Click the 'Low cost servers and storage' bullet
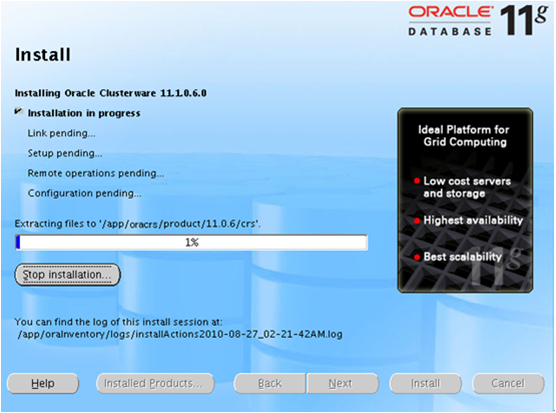The image size is (556, 413). [463, 187]
